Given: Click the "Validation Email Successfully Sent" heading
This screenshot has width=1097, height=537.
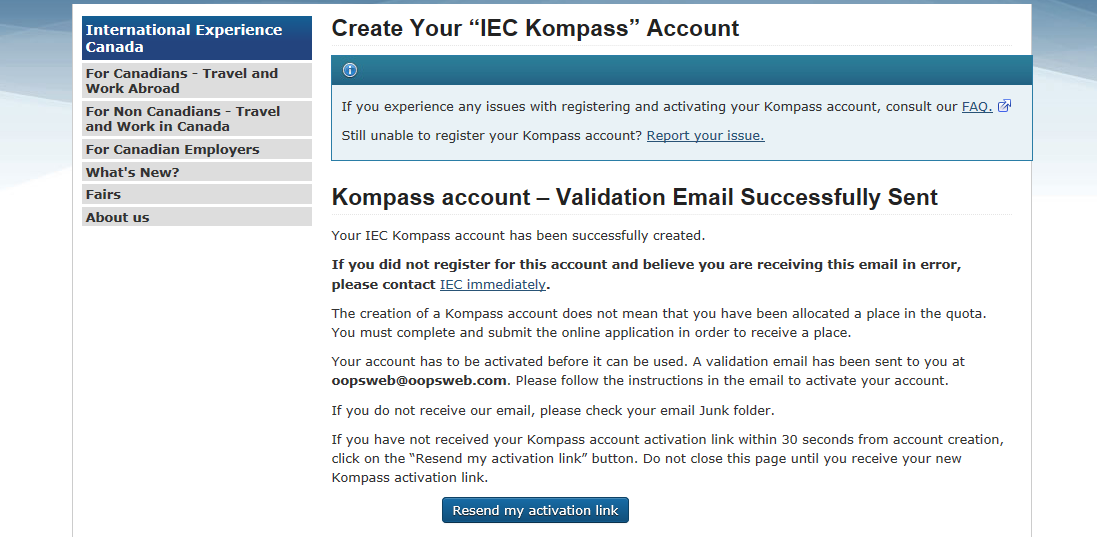Looking at the screenshot, I should click(x=634, y=197).
